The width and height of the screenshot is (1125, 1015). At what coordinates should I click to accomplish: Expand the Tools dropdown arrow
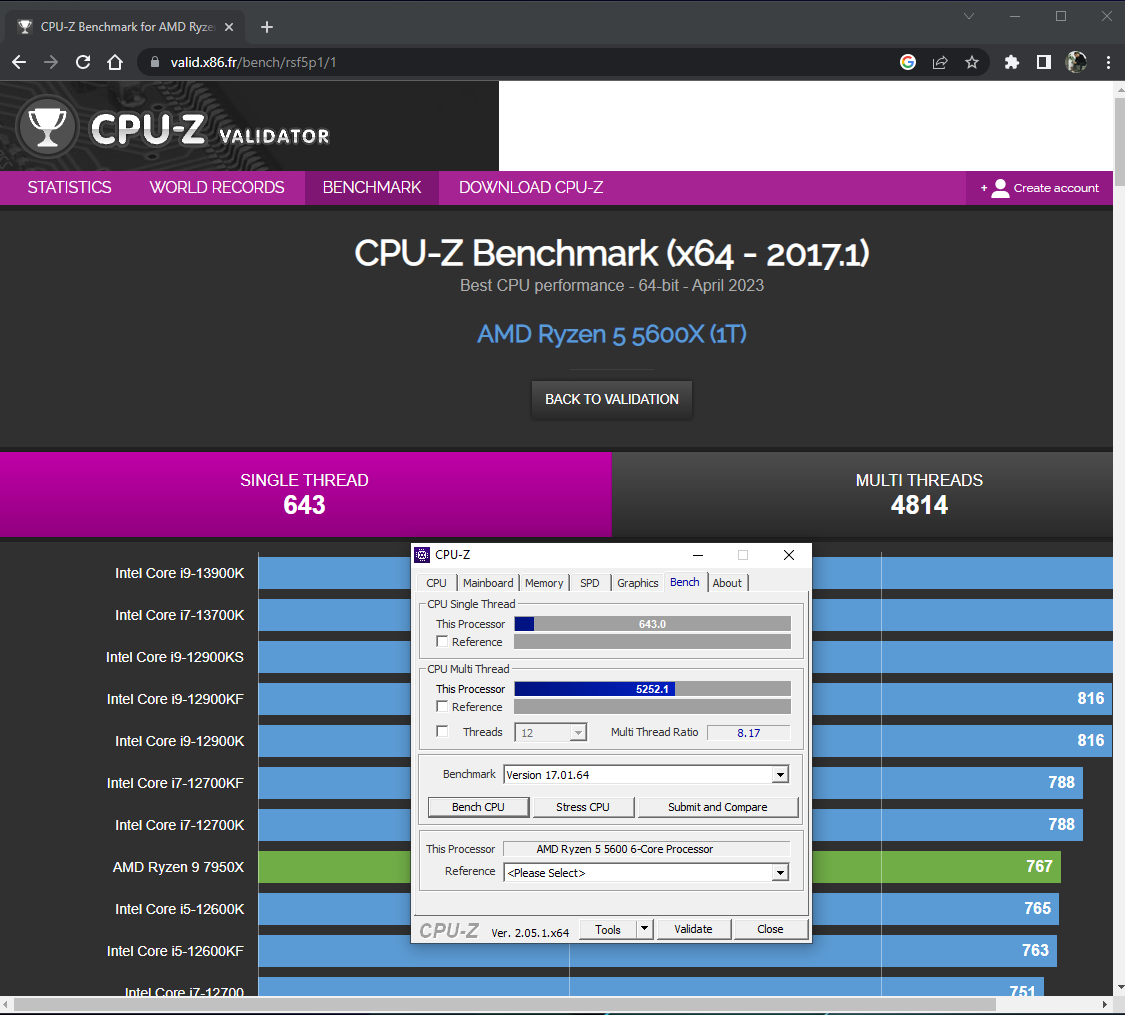tap(644, 929)
